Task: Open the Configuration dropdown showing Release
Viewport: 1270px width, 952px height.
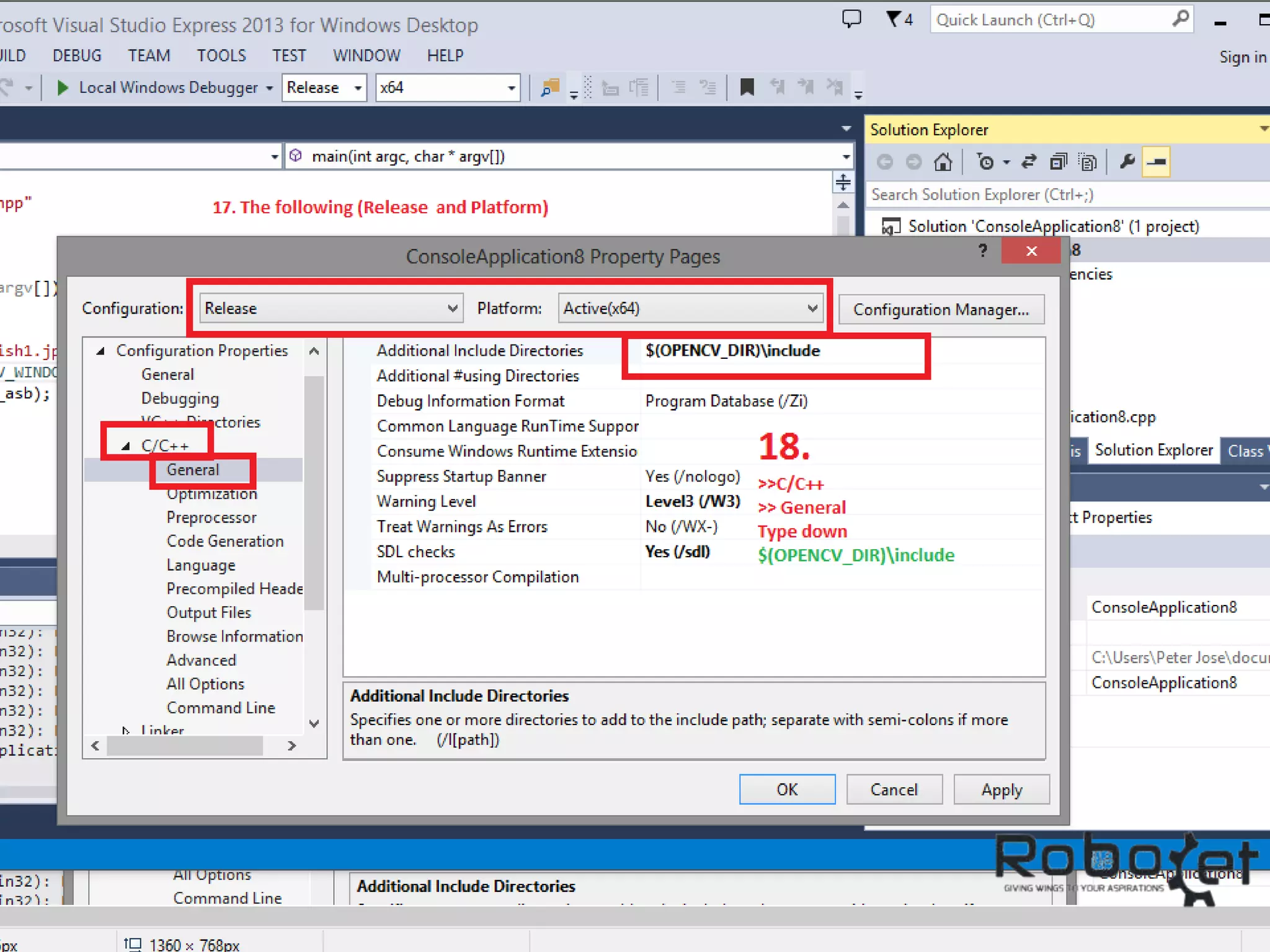Action: [x=331, y=308]
